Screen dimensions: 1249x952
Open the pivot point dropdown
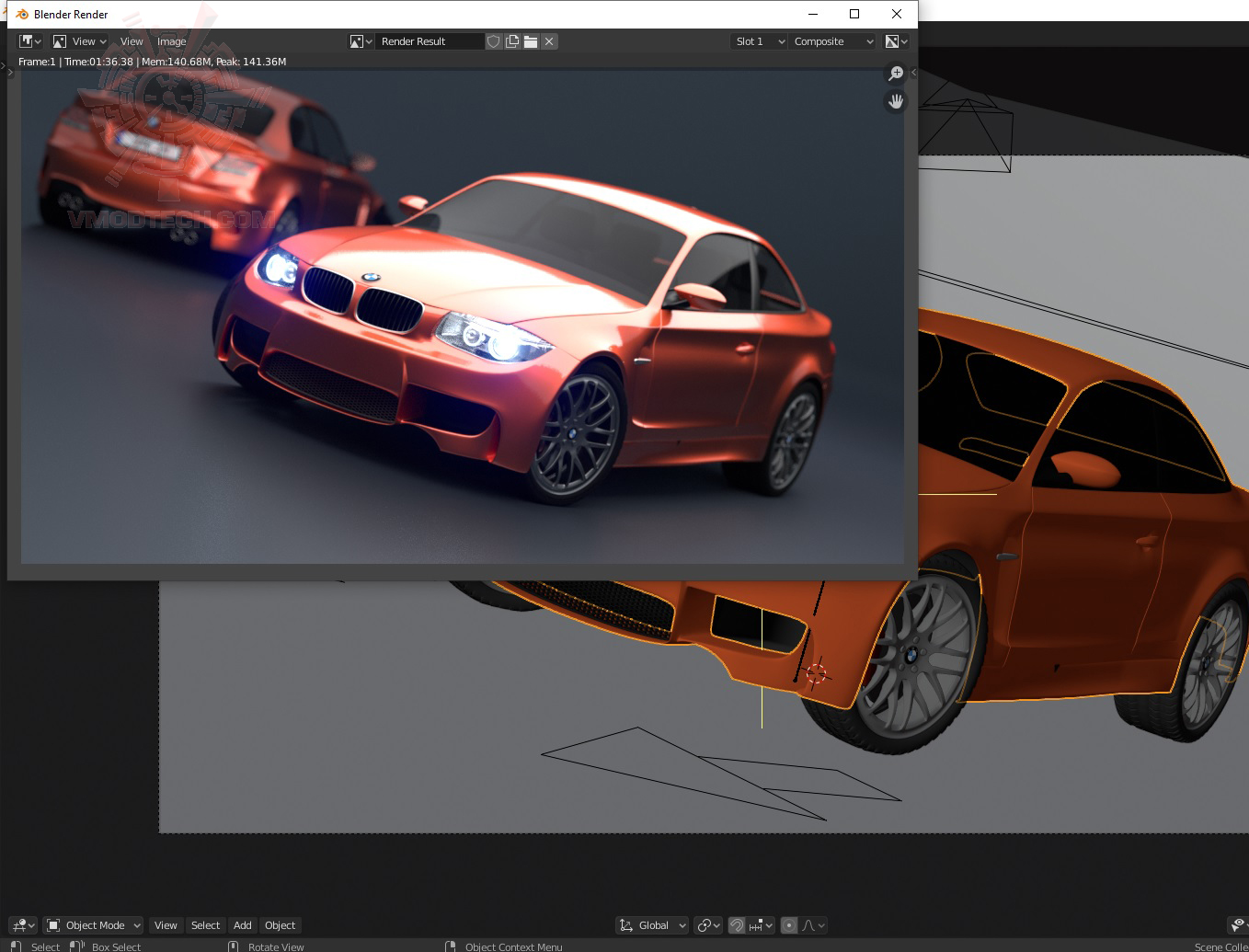[x=708, y=925]
